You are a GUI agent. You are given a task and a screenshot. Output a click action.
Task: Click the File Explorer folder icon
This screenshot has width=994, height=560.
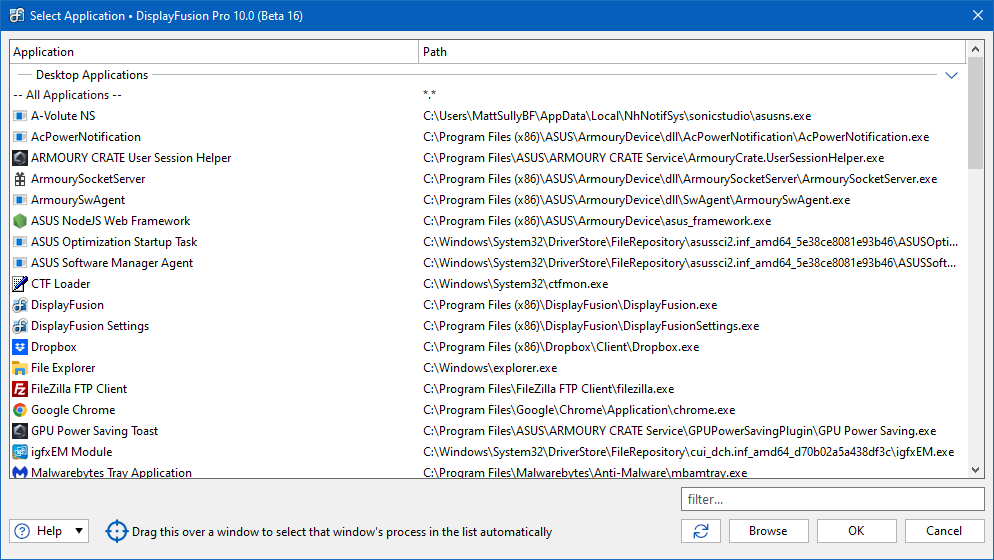pos(20,368)
